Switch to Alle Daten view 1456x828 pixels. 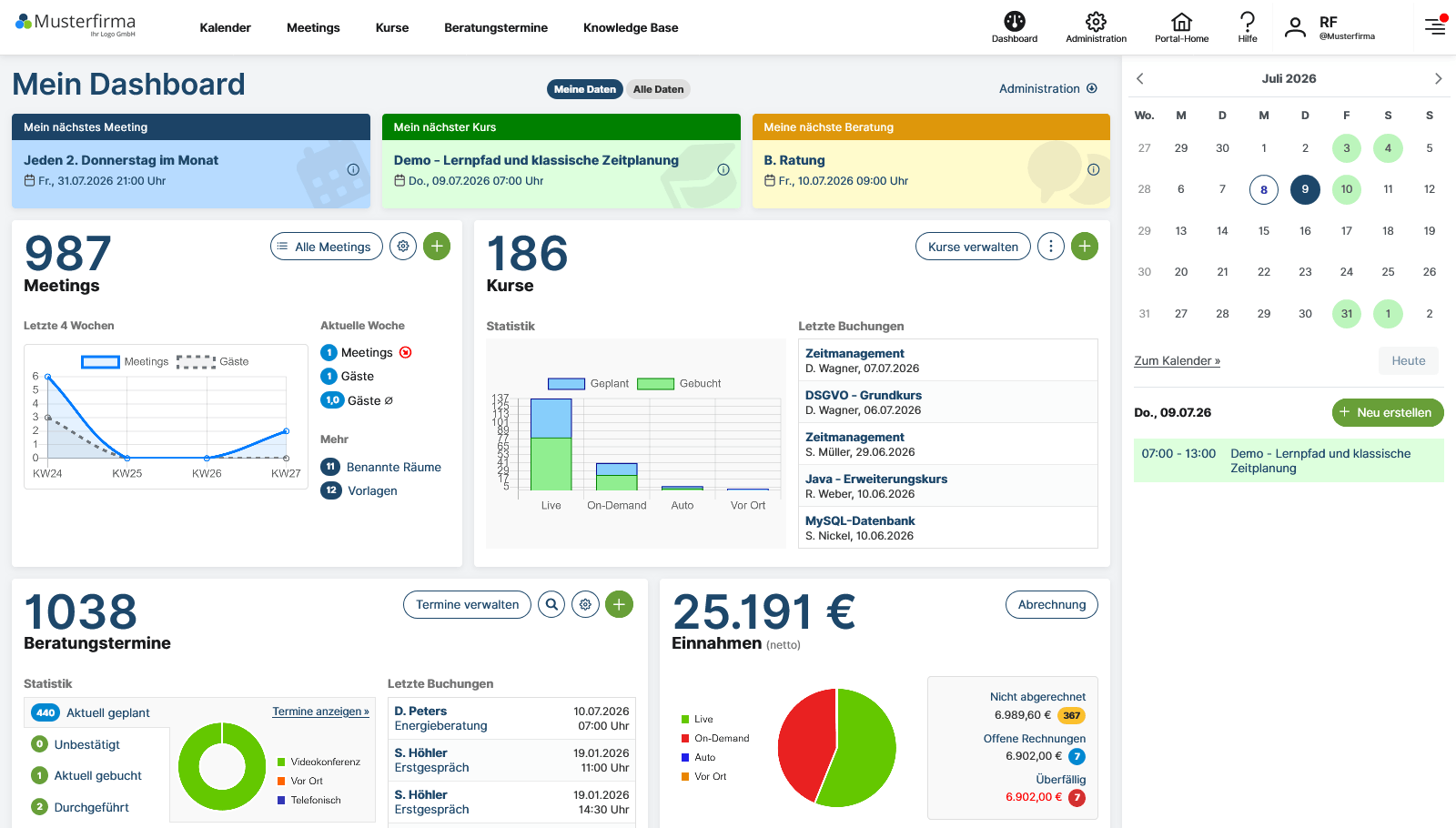[x=658, y=89]
